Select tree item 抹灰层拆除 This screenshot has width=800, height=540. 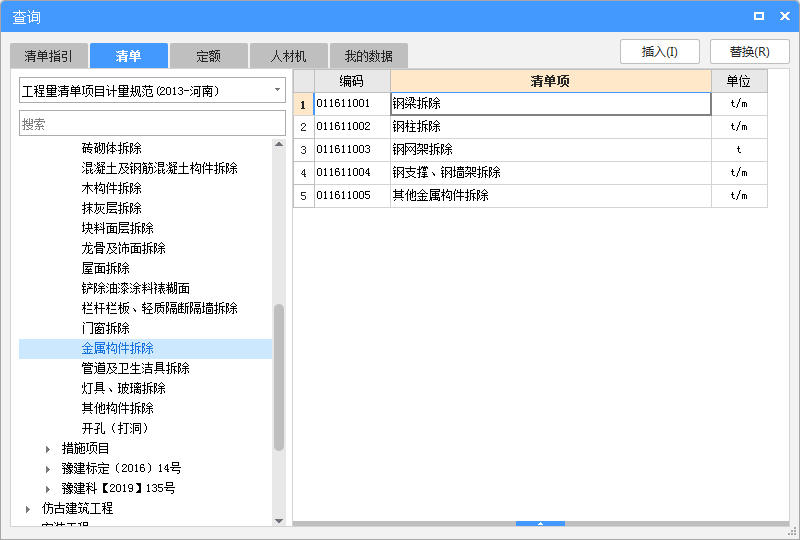point(112,208)
